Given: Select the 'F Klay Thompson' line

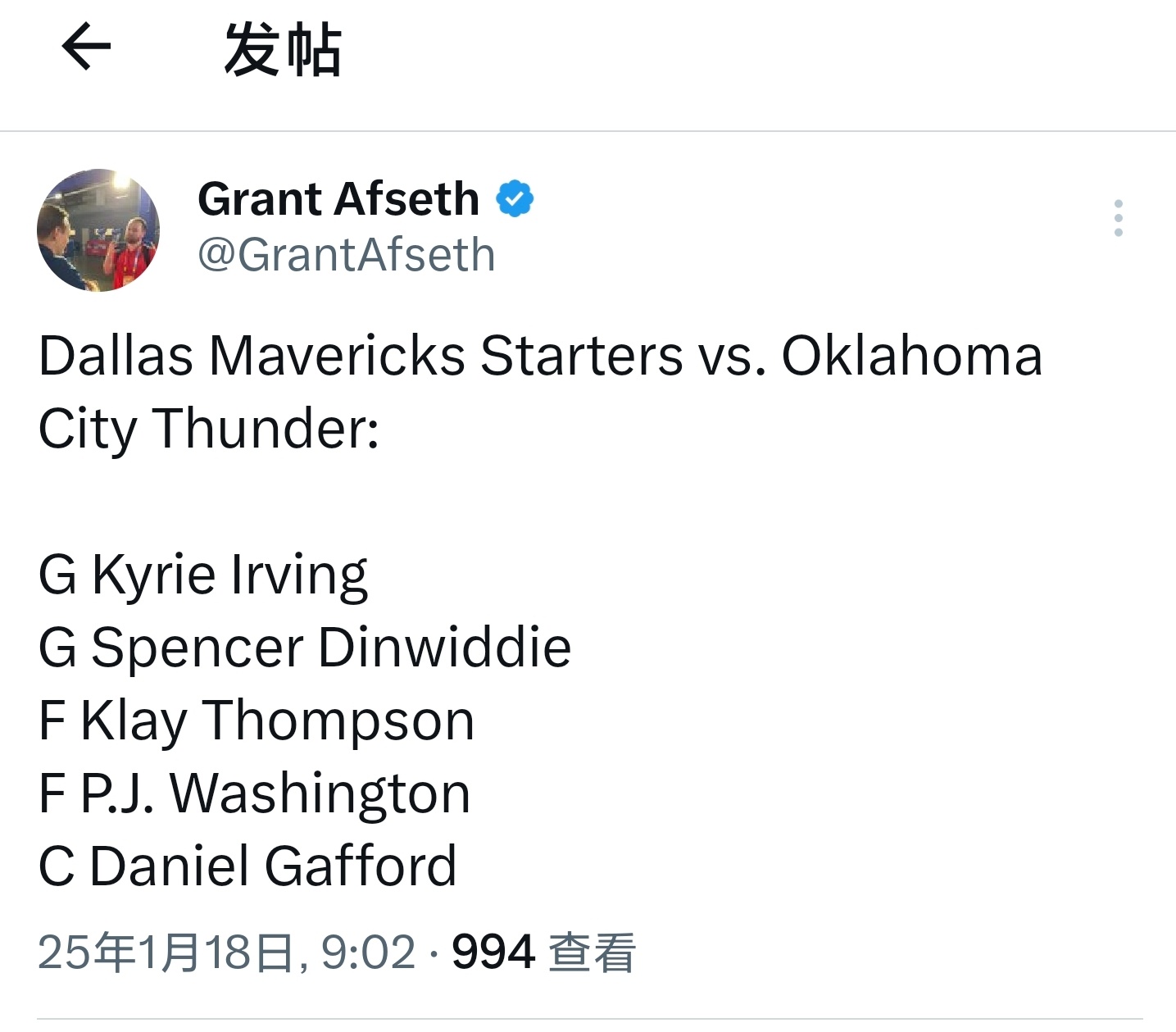Looking at the screenshot, I should click(257, 721).
